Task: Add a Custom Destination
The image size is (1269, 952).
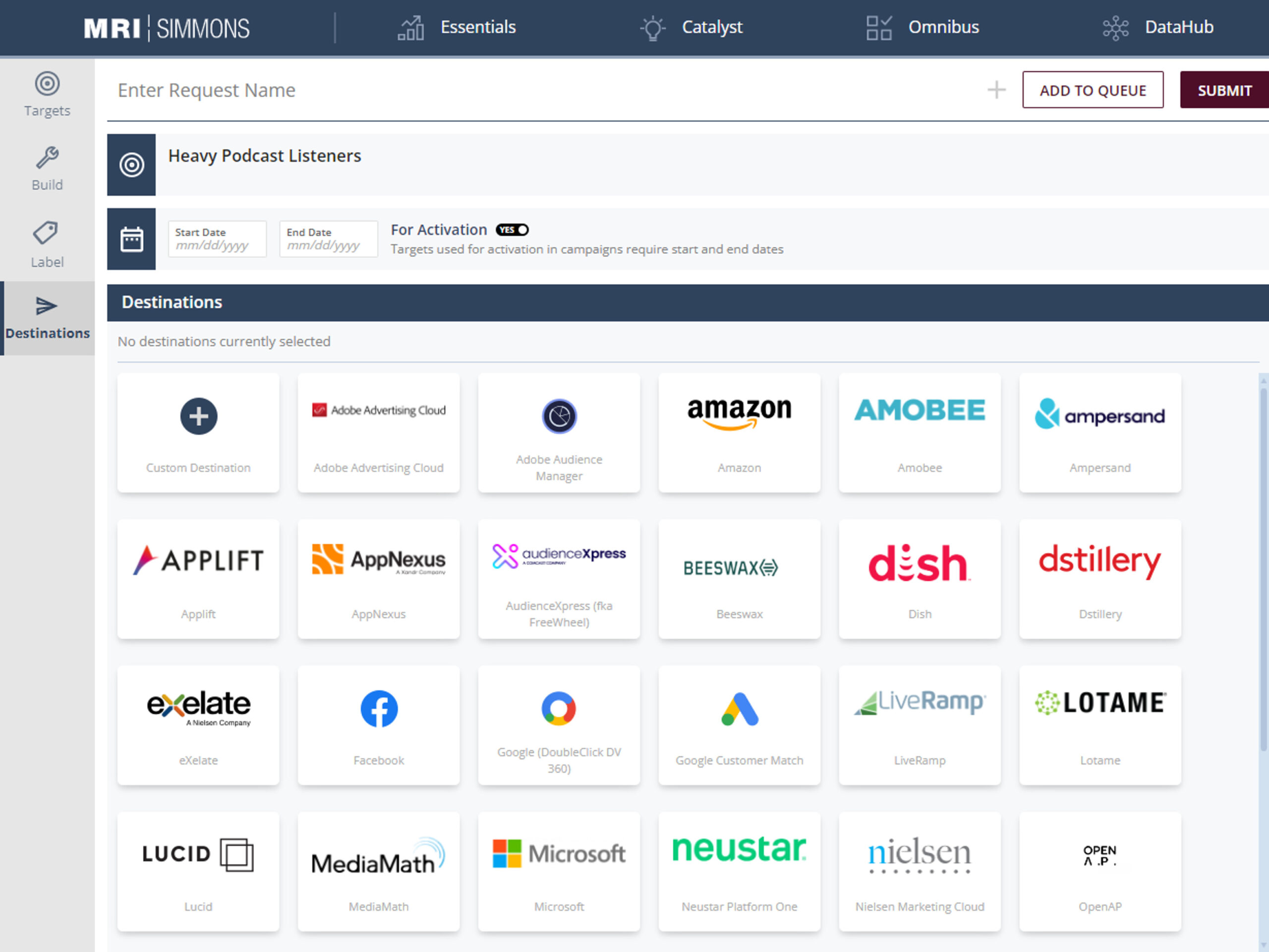Action: pyautogui.click(x=198, y=433)
